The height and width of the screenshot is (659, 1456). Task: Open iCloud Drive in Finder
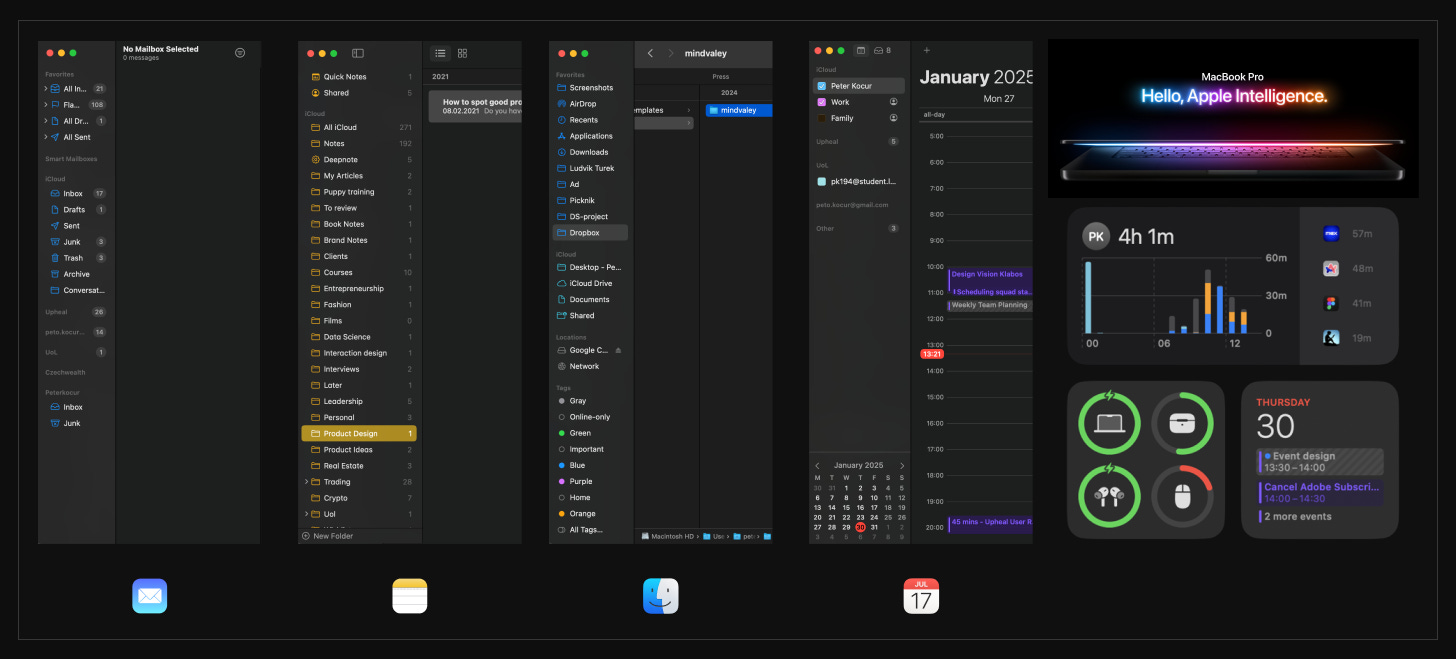click(x=590, y=283)
